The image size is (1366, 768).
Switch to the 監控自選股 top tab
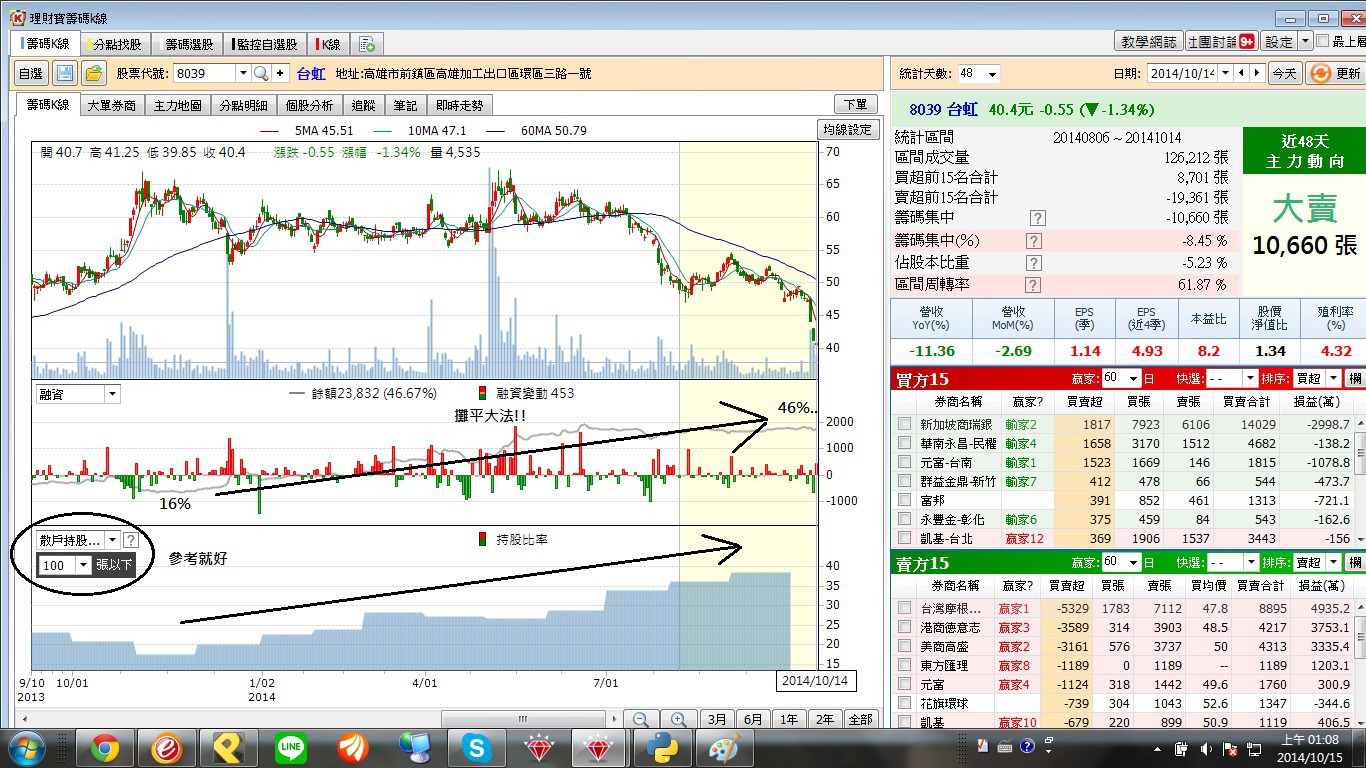tap(266, 44)
